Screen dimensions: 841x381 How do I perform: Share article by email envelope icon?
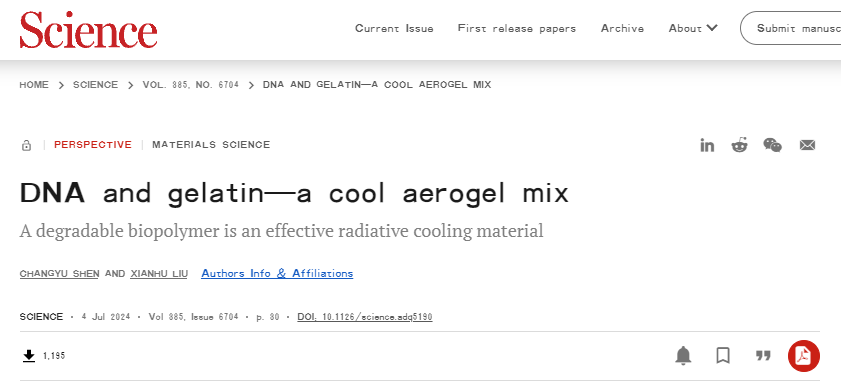point(807,145)
